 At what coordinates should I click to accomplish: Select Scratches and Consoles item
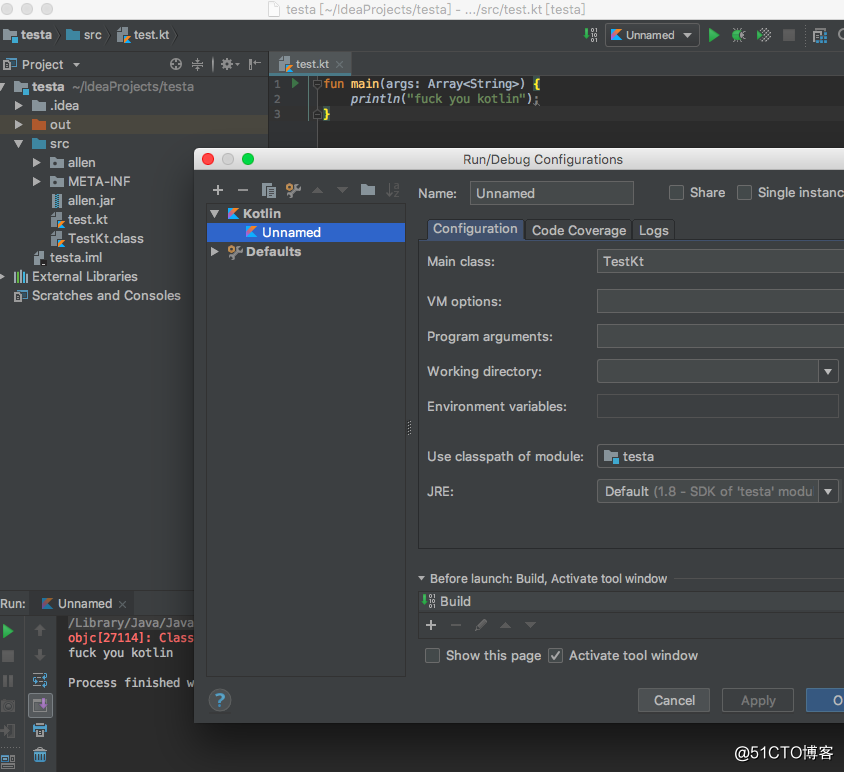click(106, 296)
